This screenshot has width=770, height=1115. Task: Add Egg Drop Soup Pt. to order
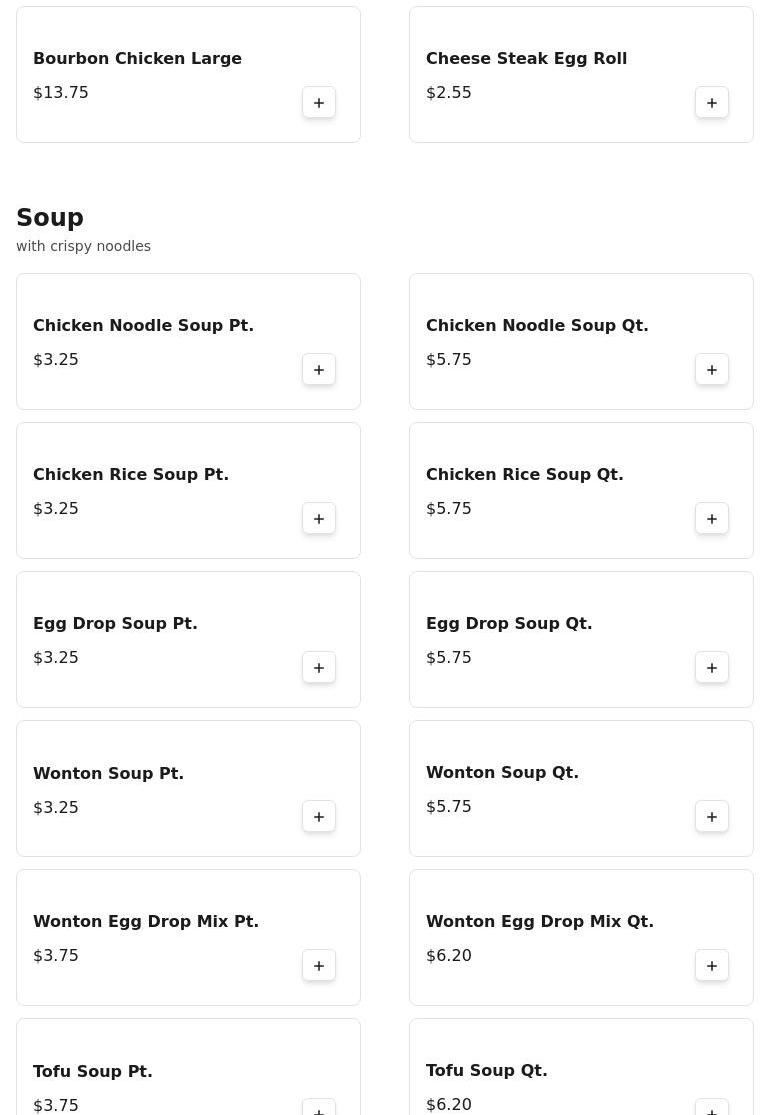point(319,668)
